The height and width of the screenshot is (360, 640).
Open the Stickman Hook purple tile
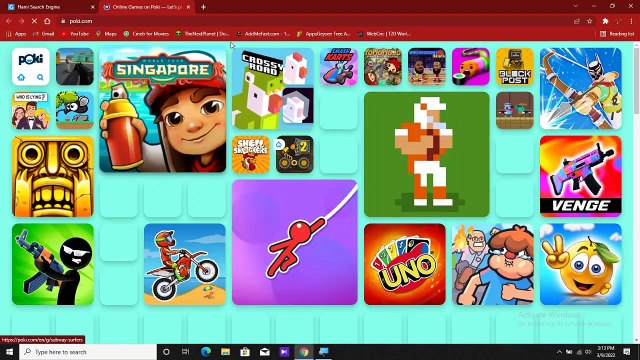295,242
